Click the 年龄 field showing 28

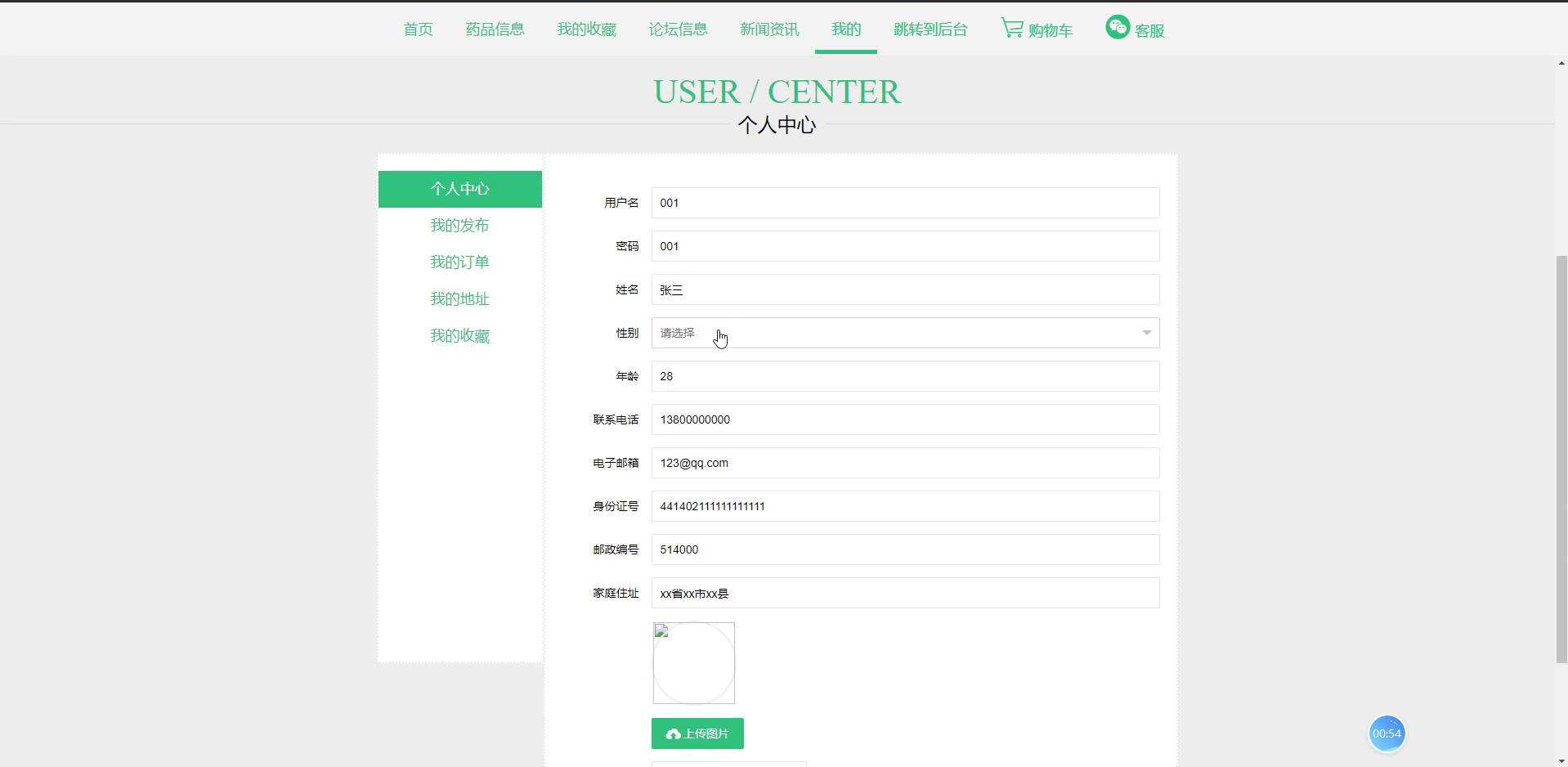(905, 376)
